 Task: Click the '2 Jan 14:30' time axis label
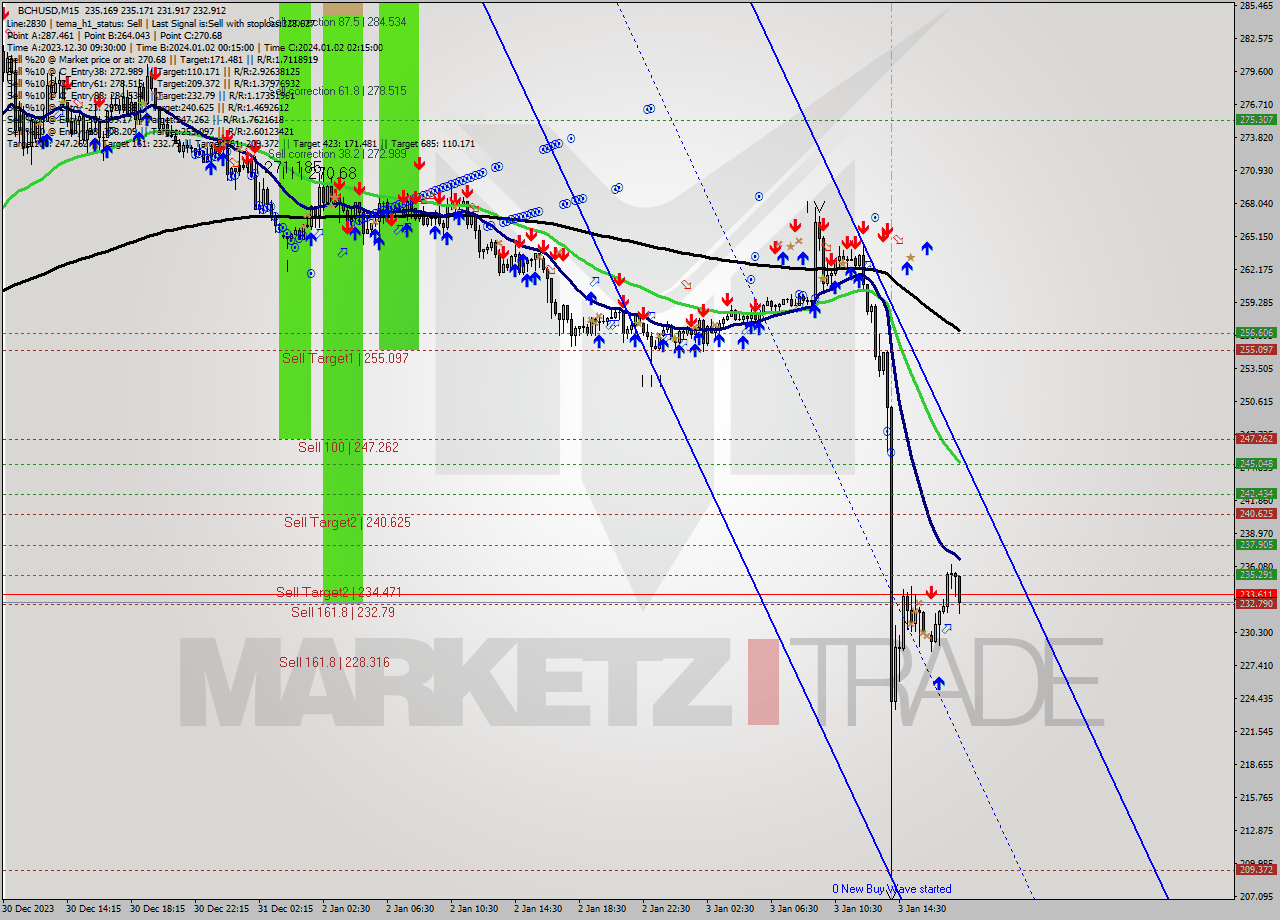[x=538, y=910]
